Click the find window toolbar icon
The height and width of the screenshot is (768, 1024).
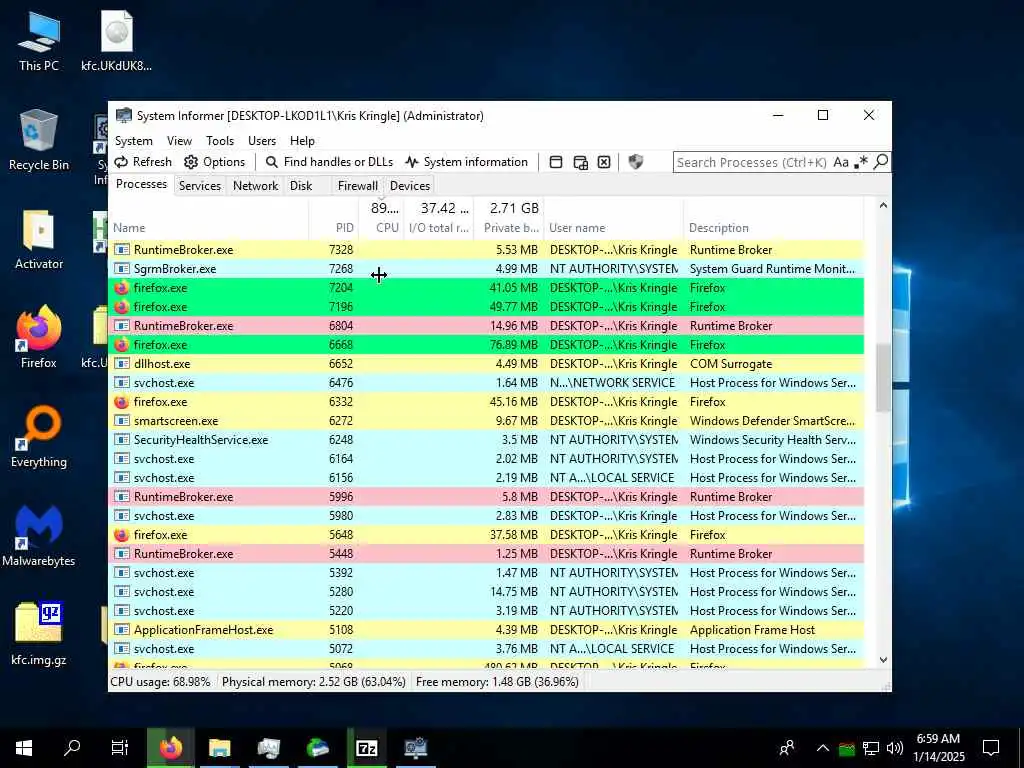[556, 162]
